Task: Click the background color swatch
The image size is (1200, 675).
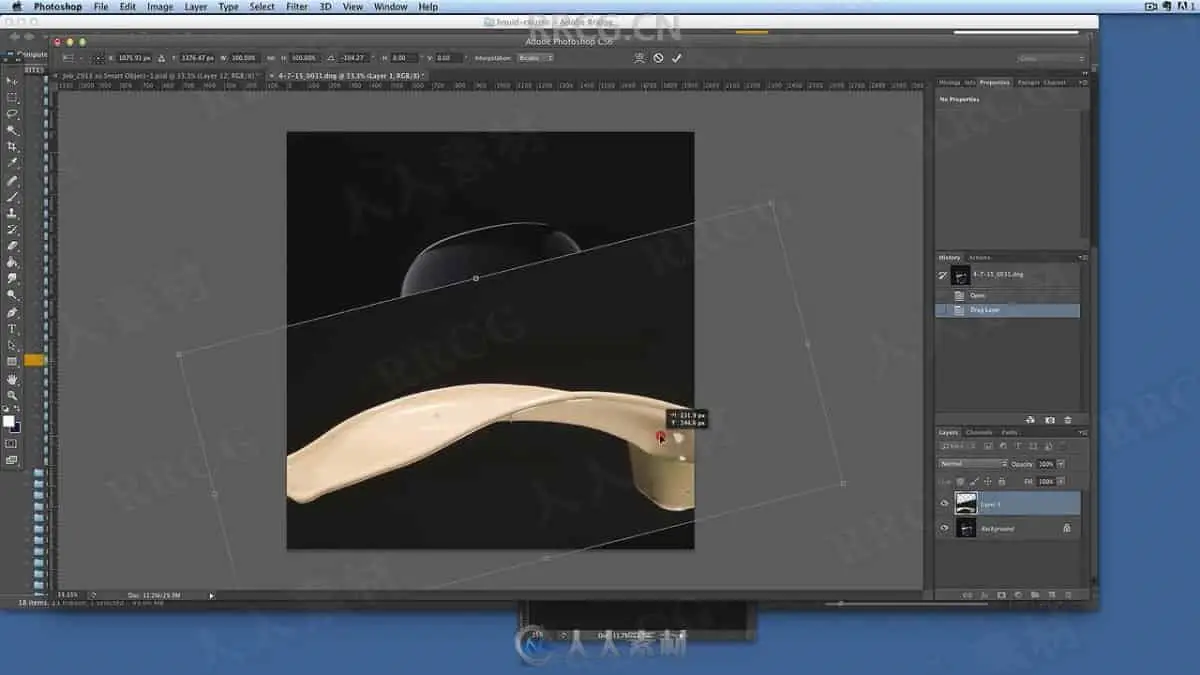Action: tap(16, 427)
